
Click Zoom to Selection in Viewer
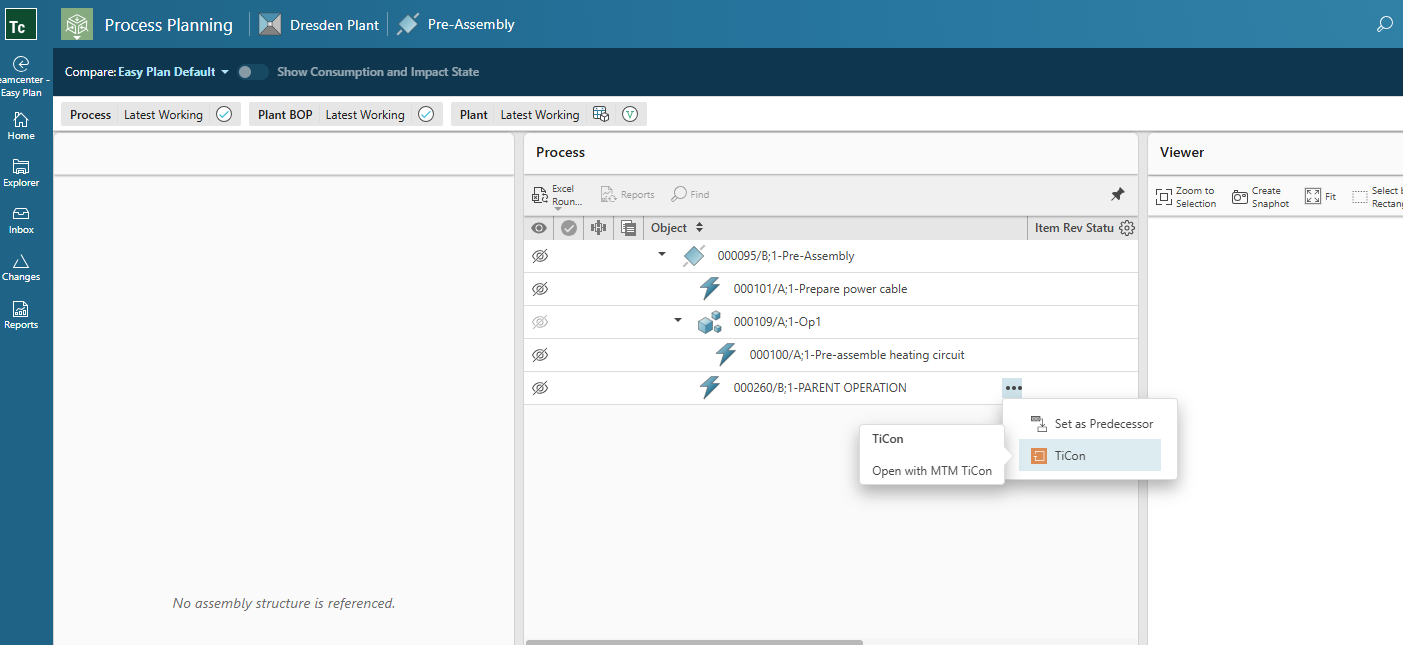click(x=1185, y=197)
